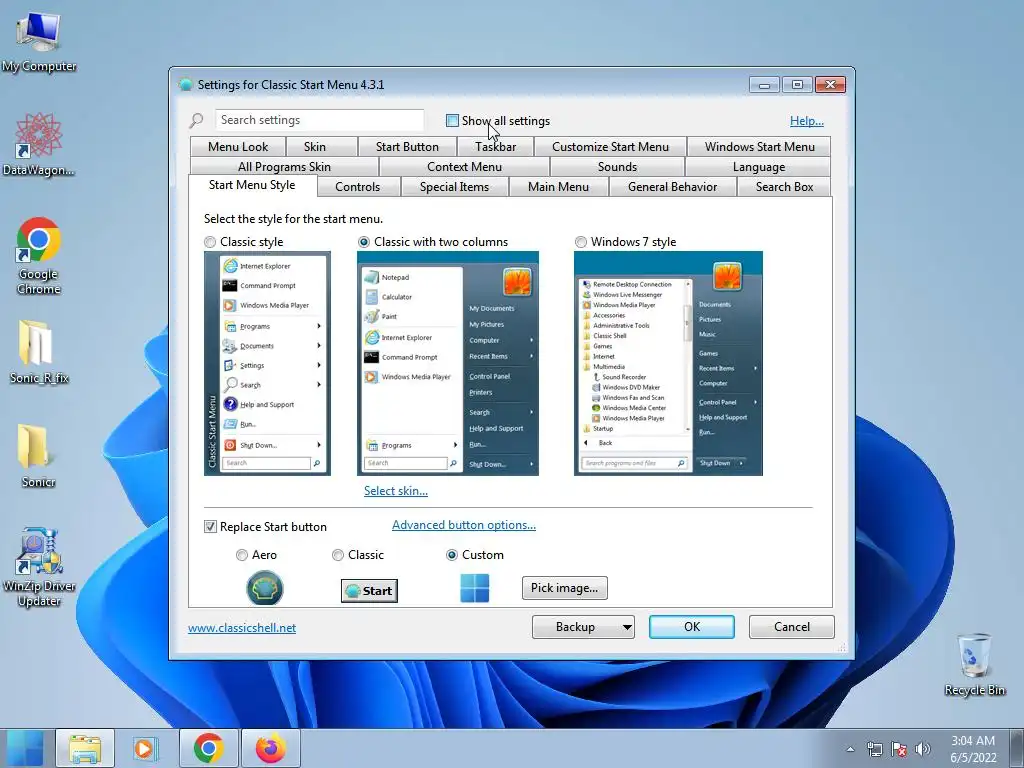Open File Explorer from taskbar
1024x768 pixels.
(85, 748)
